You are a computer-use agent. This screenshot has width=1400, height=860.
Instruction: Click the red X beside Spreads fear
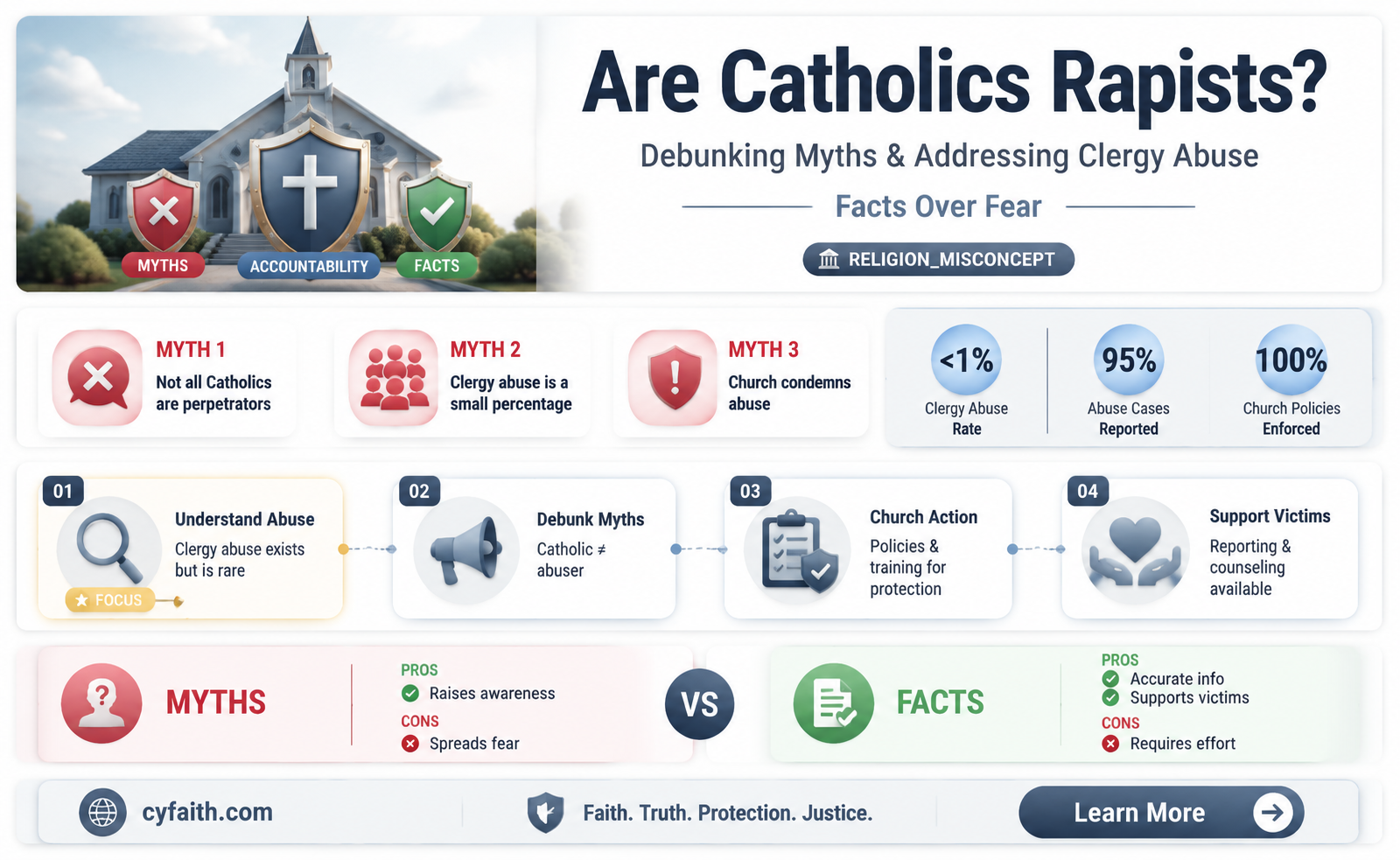click(x=410, y=744)
